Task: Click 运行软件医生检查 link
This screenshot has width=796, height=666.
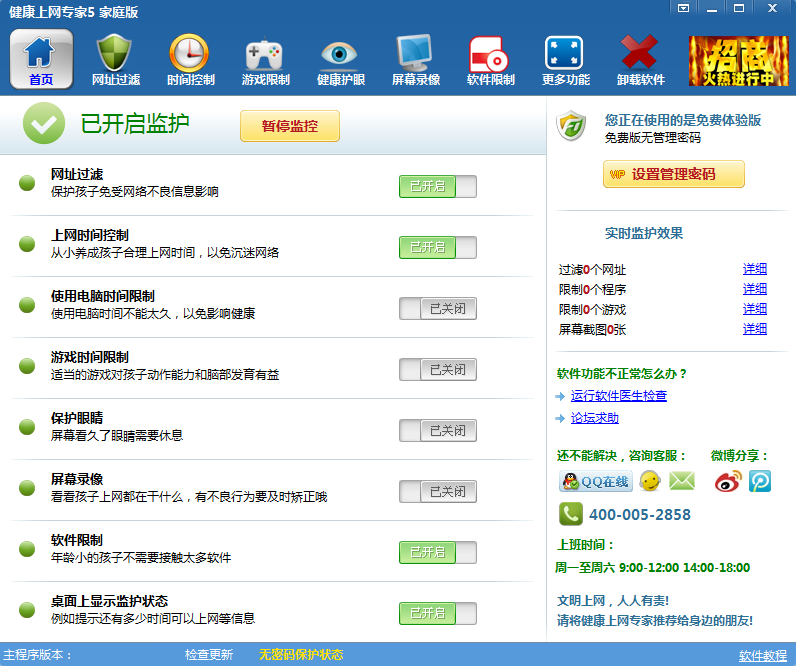Action: tap(619, 395)
